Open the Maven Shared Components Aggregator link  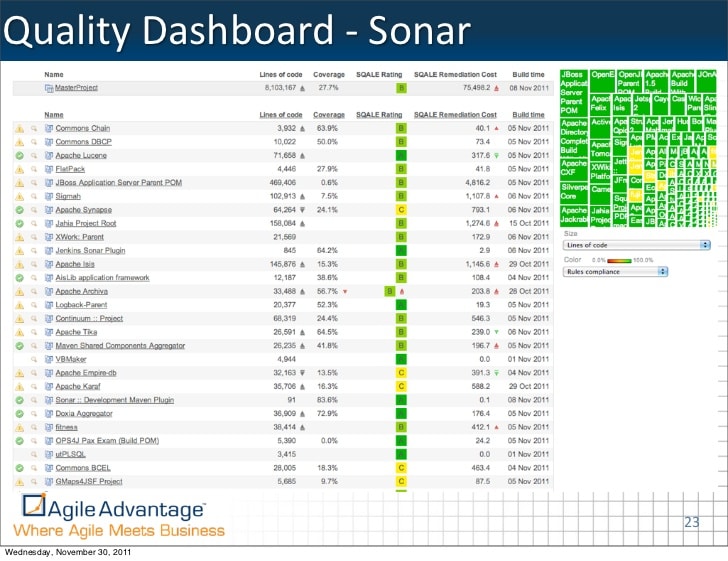(x=120, y=345)
